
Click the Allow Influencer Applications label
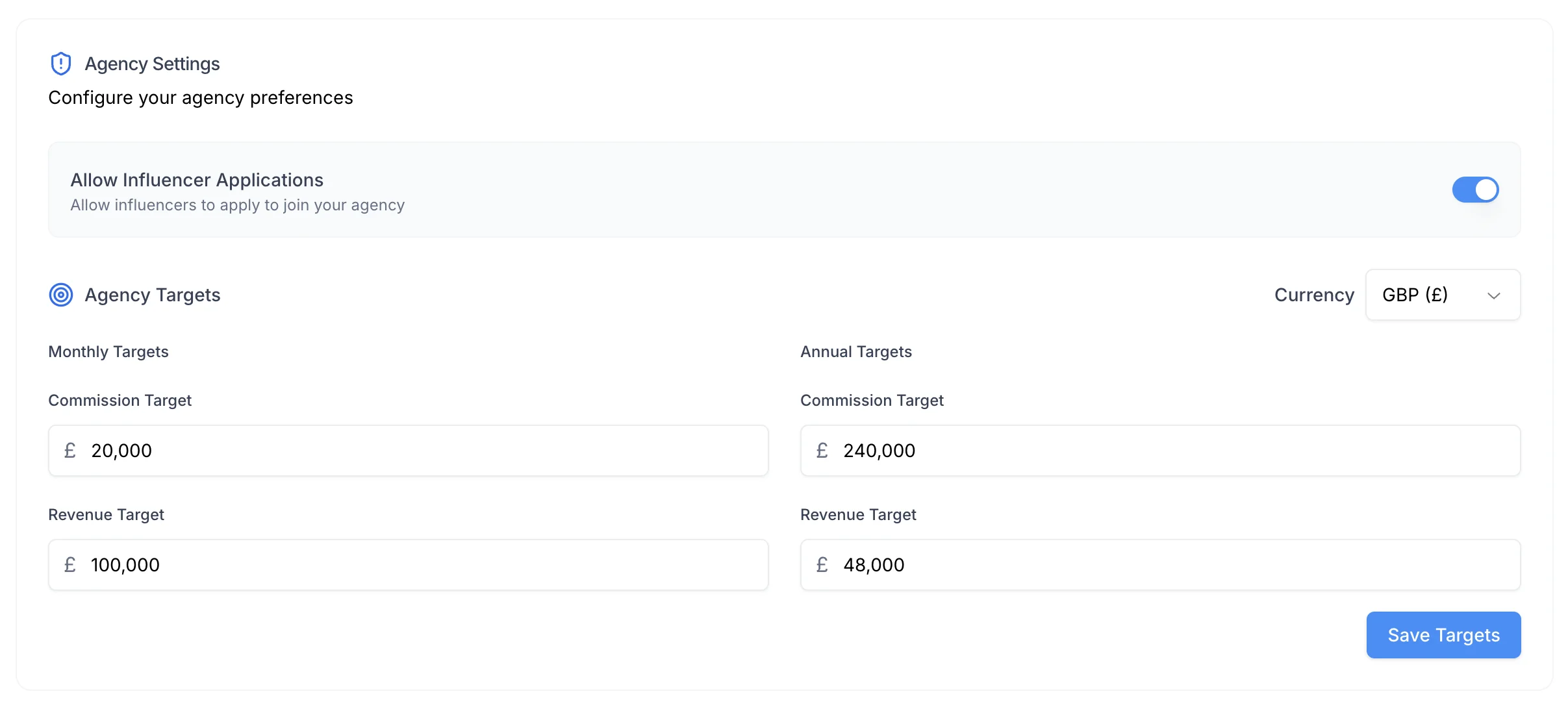[x=197, y=180]
